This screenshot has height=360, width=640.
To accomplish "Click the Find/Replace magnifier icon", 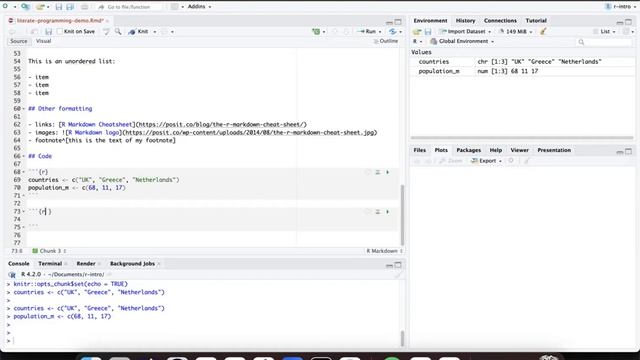I will pyautogui.click(x=118, y=31).
